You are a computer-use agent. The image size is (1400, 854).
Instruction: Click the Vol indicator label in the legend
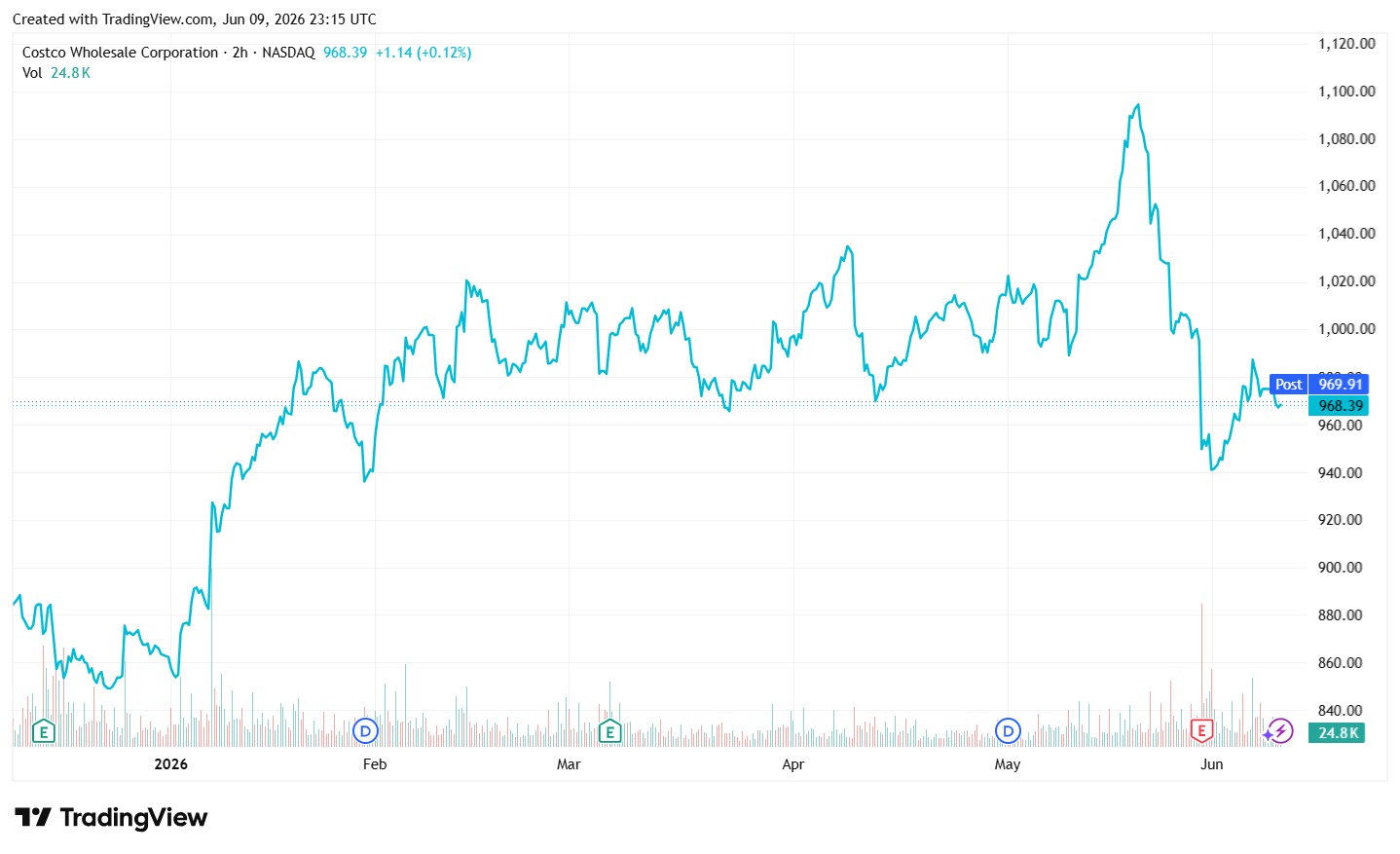tap(32, 73)
